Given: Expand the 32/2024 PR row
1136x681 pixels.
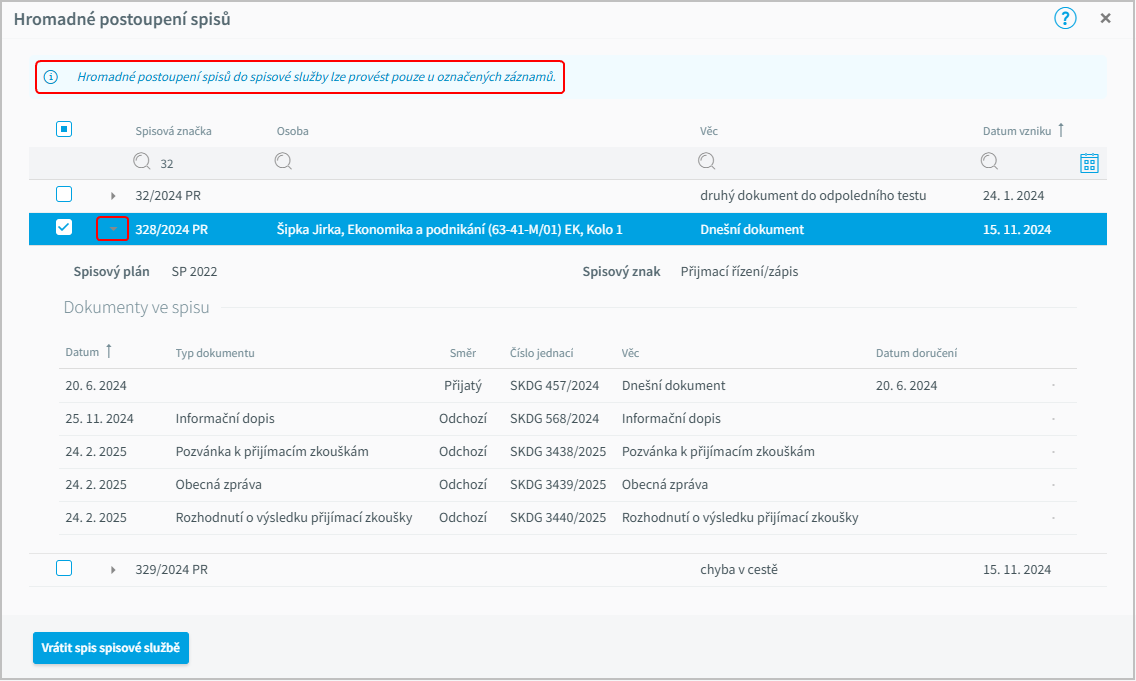Looking at the screenshot, I should (x=113, y=196).
